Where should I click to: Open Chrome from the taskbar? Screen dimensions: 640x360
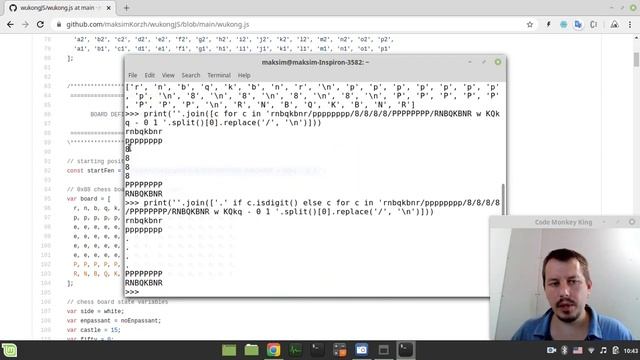(273, 350)
